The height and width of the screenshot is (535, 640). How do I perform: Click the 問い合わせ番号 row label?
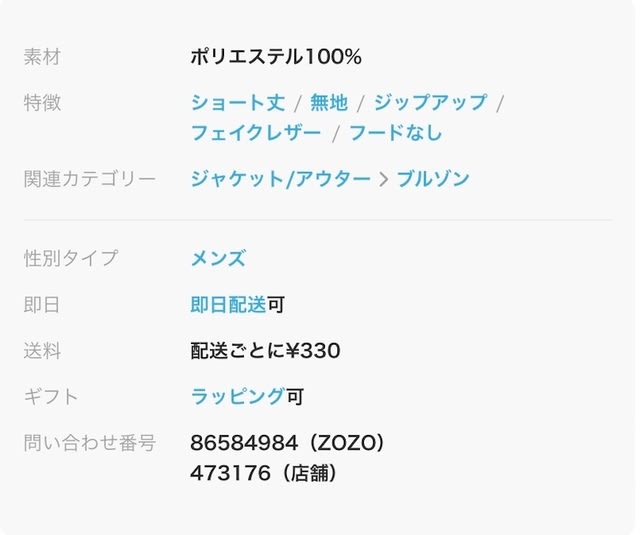[x=90, y=443]
